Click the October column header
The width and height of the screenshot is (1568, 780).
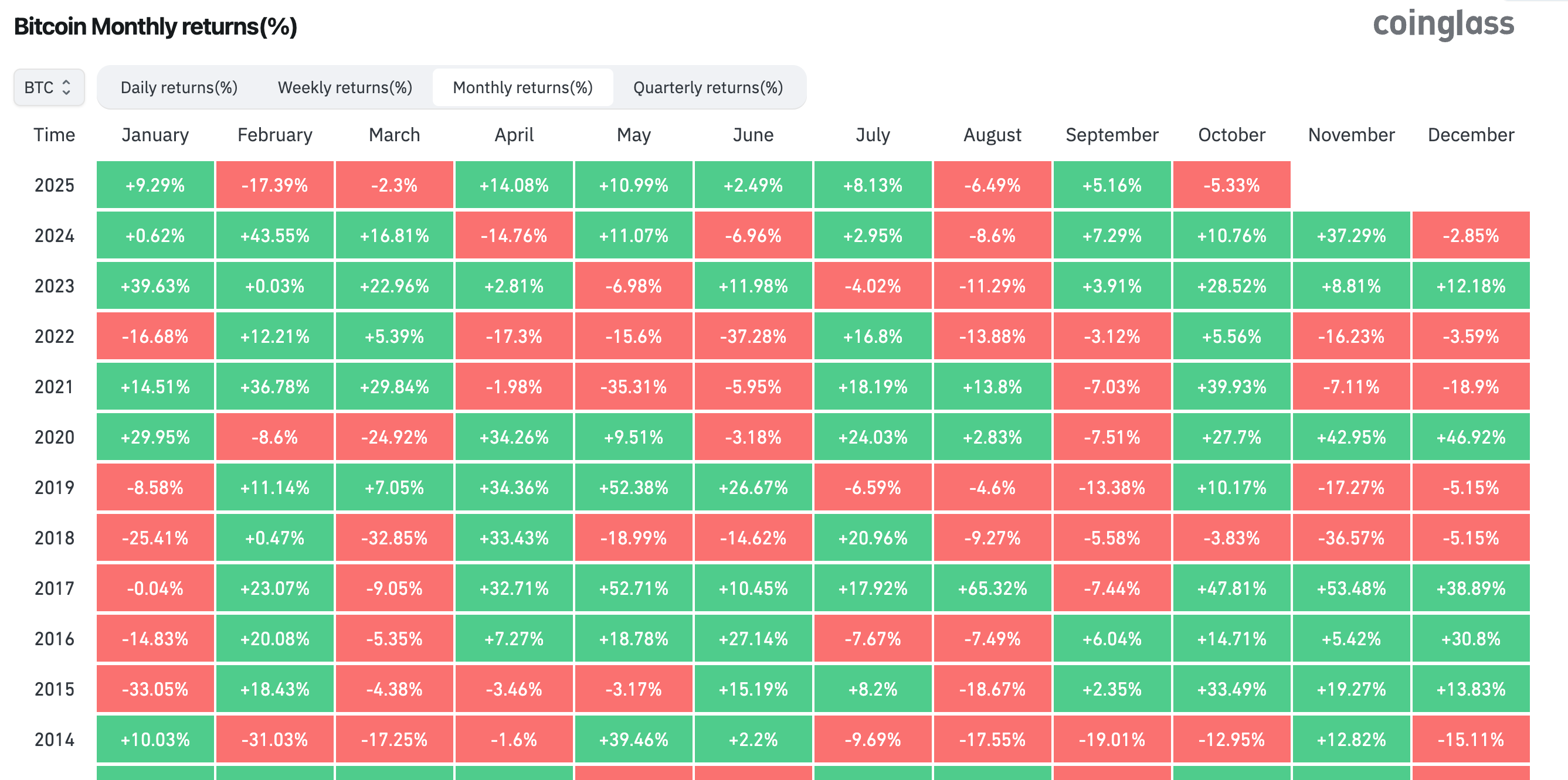1231,134
